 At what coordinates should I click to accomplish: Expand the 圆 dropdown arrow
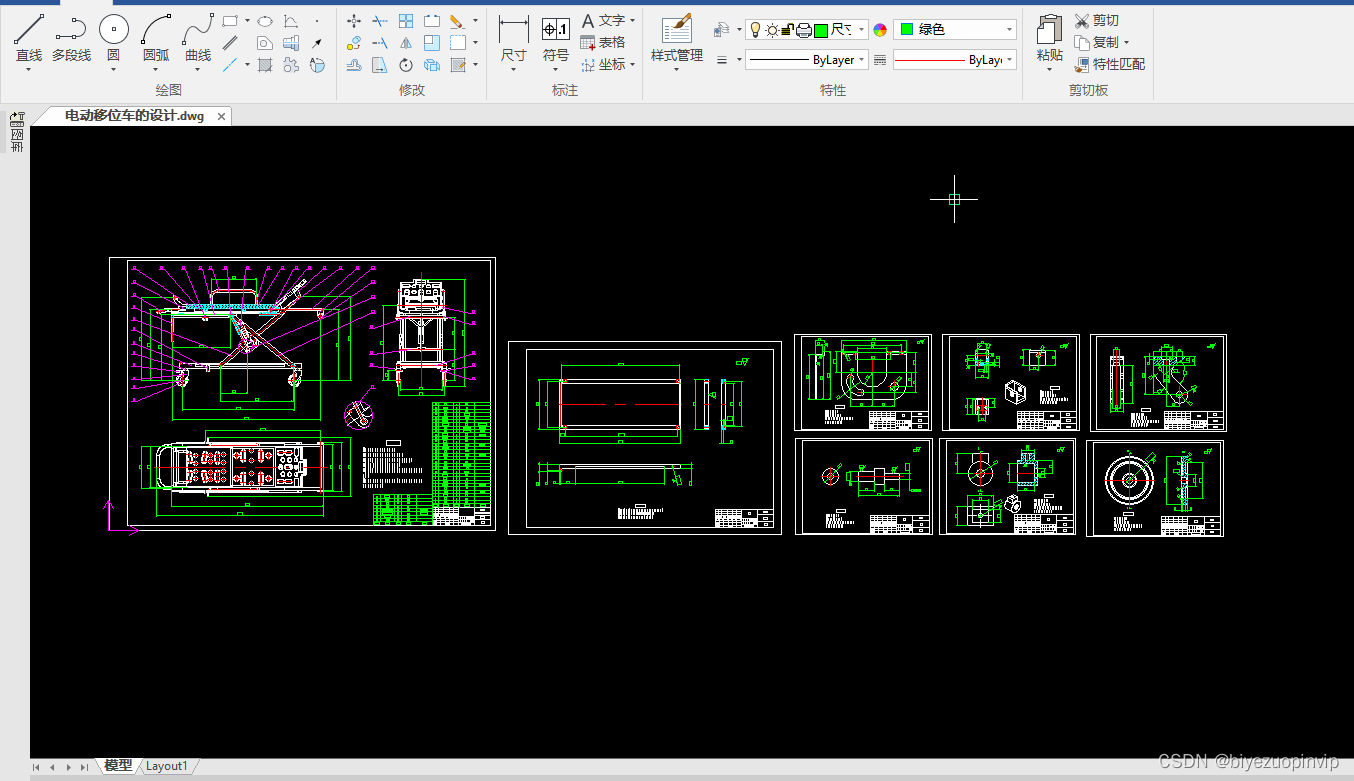click(113, 69)
